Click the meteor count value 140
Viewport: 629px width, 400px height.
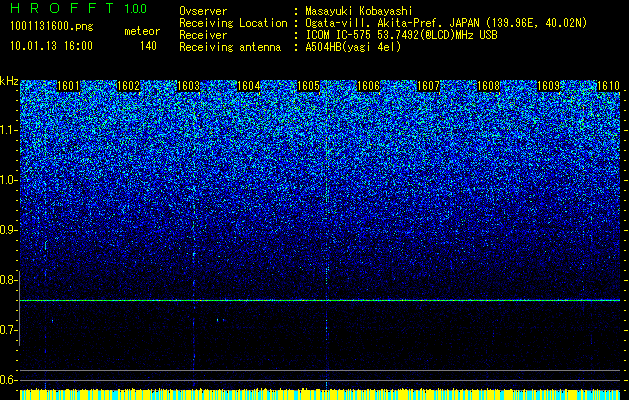pyautogui.click(x=148, y=46)
